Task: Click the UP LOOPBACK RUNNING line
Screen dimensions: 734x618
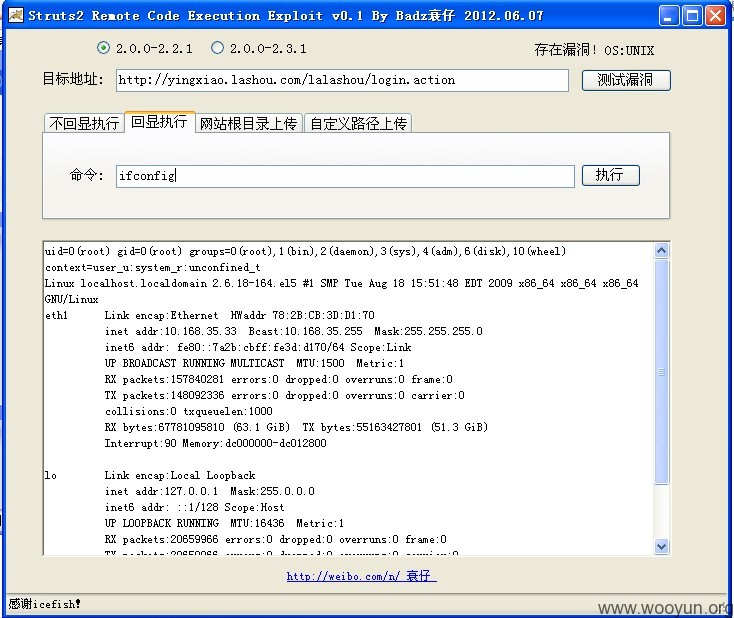Action: pos(224,523)
